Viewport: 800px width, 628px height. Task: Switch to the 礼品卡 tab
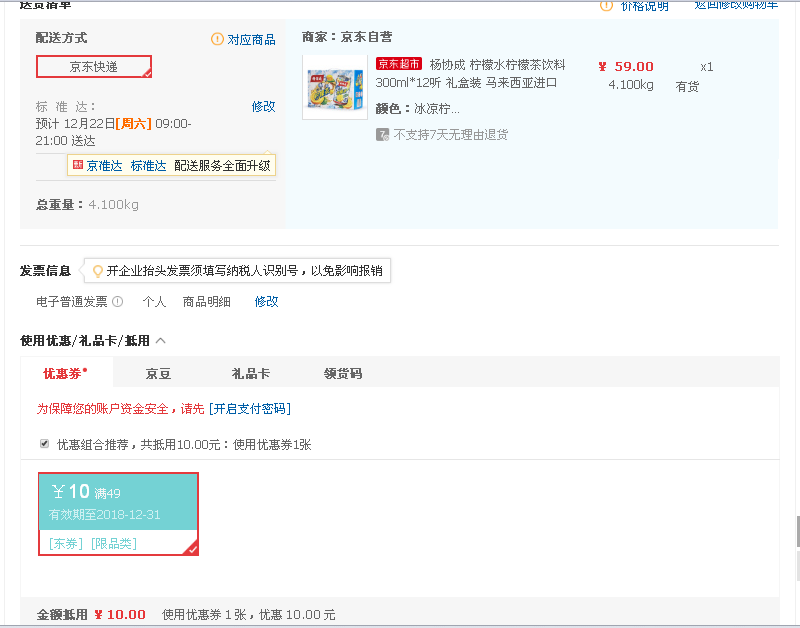click(251, 371)
